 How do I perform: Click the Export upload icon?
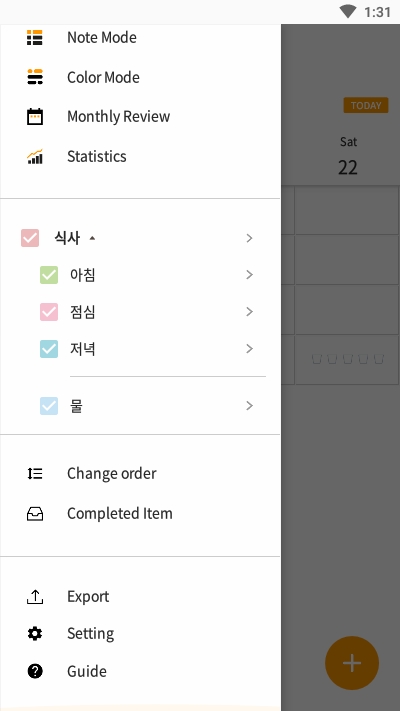pos(34,597)
